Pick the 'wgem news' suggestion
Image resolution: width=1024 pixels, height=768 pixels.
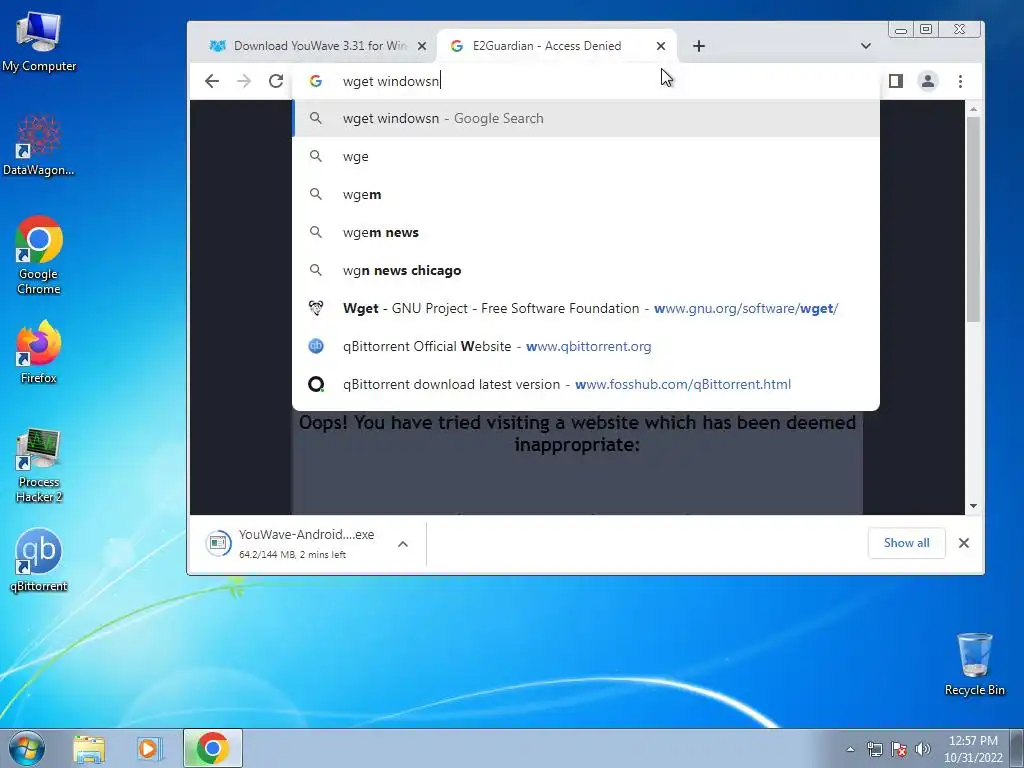pyautogui.click(x=586, y=232)
